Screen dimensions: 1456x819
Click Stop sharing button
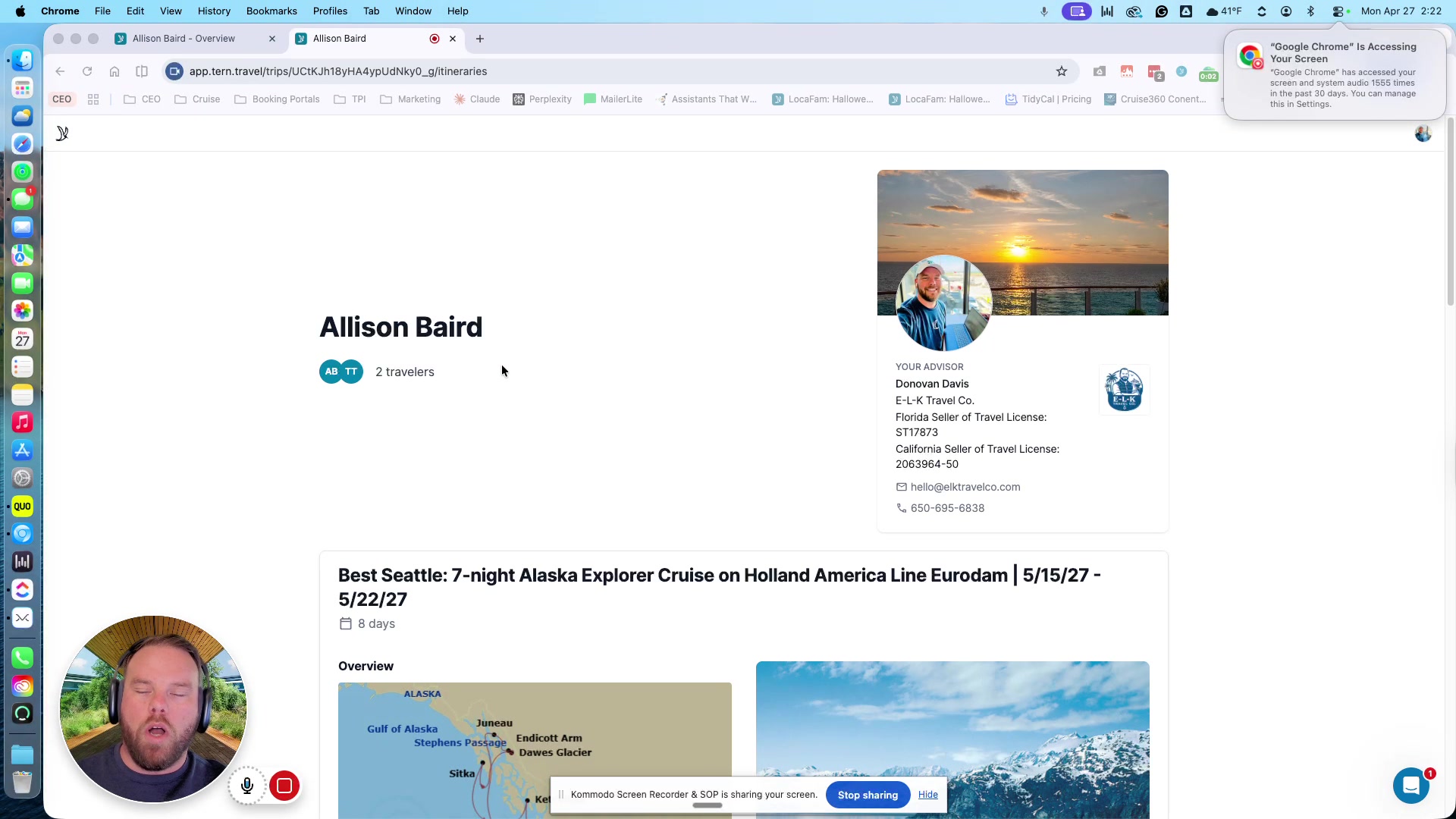pyautogui.click(x=868, y=795)
